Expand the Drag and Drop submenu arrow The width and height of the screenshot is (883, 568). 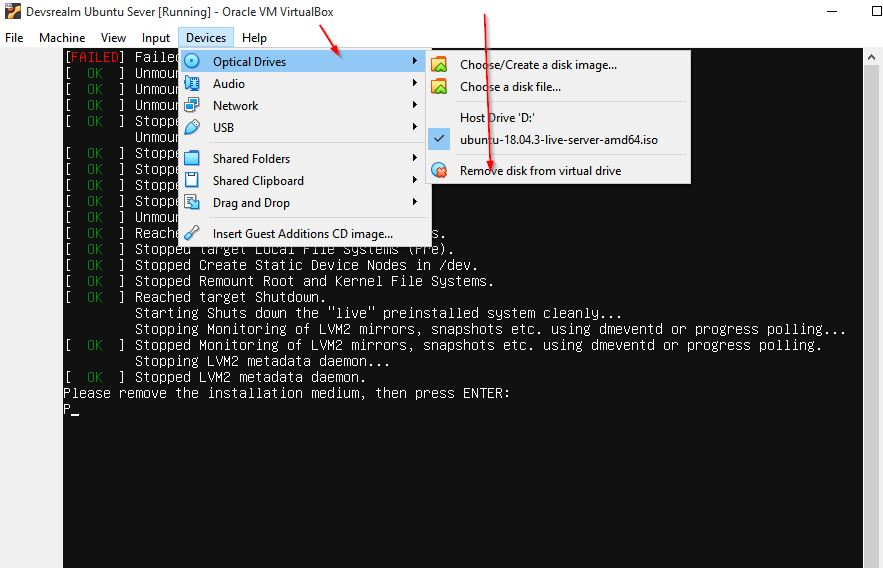pos(414,202)
